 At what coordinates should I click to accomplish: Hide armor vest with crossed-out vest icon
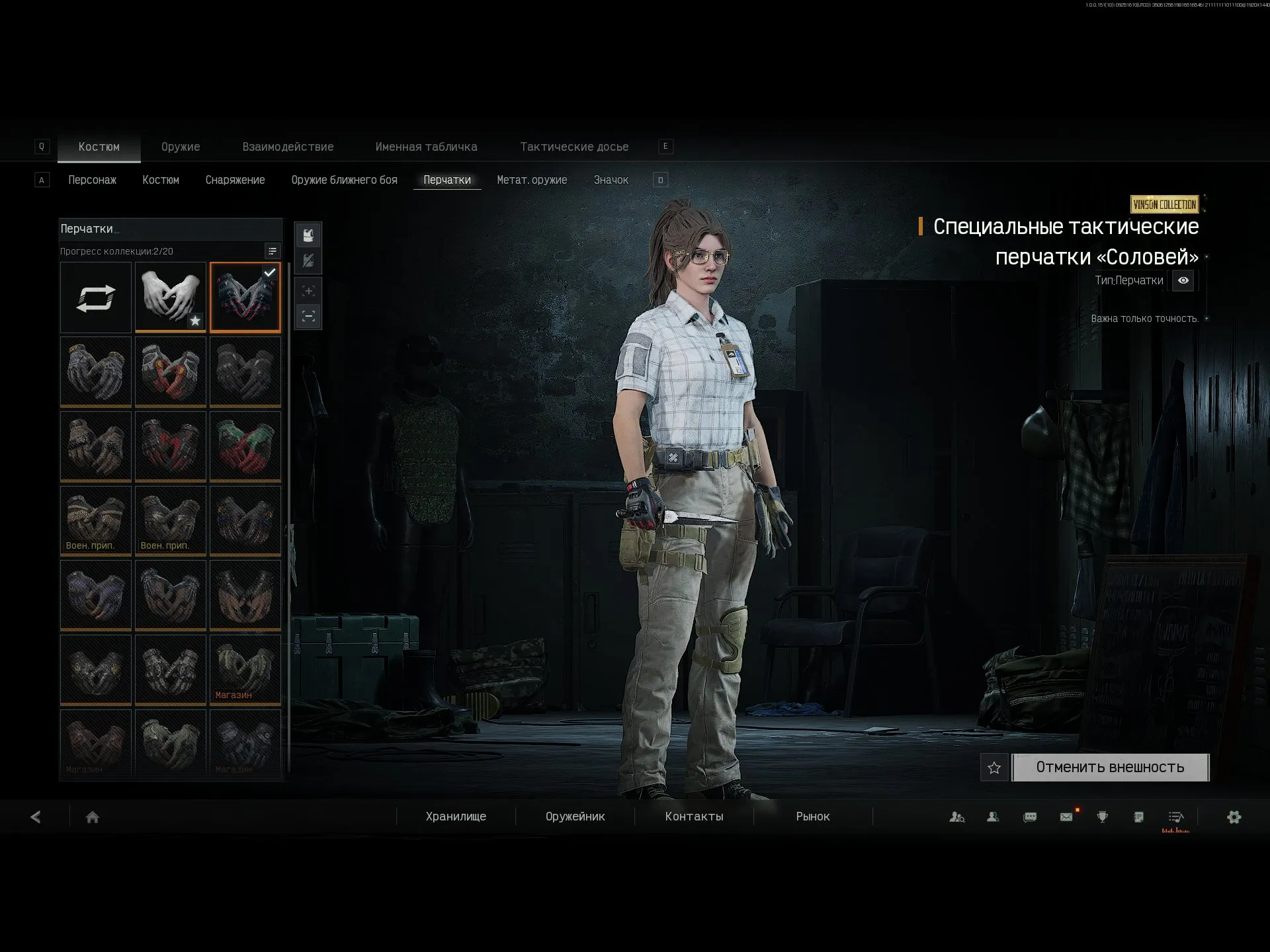coord(308,260)
